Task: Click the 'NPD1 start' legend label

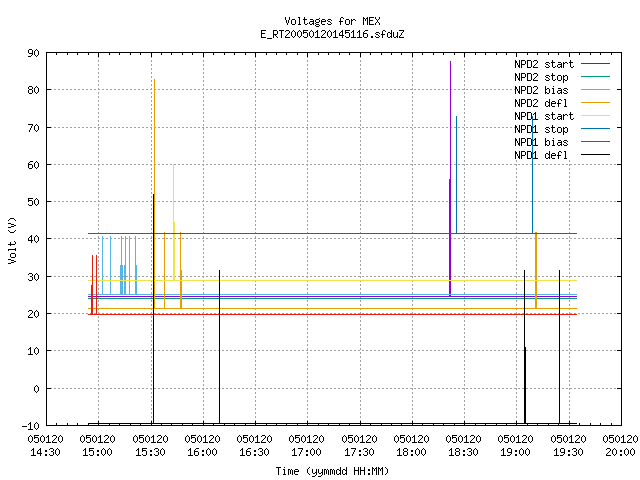Action: [544, 116]
